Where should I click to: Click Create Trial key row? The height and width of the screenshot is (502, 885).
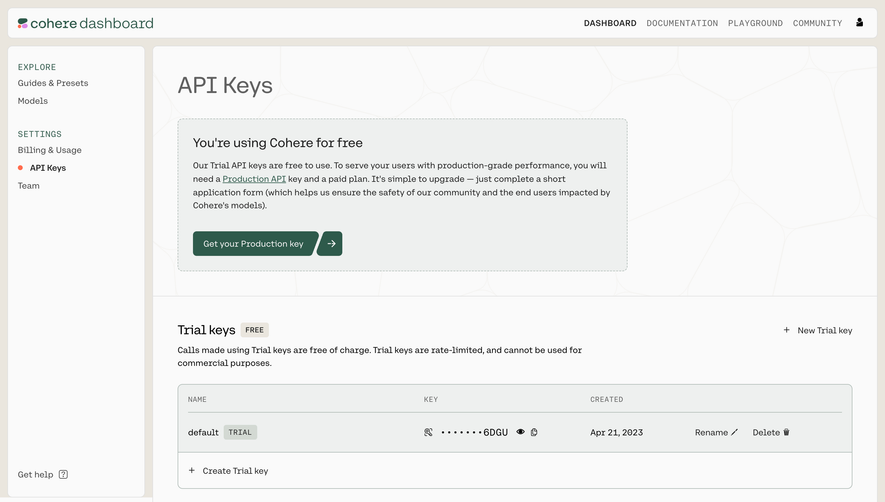pos(515,470)
